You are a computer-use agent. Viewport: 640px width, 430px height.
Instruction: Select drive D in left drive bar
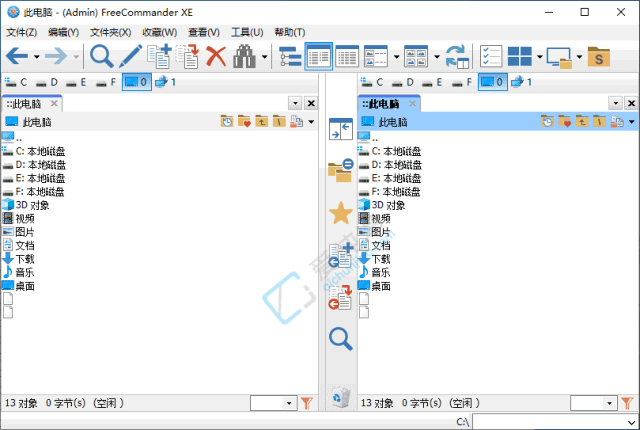pos(47,82)
